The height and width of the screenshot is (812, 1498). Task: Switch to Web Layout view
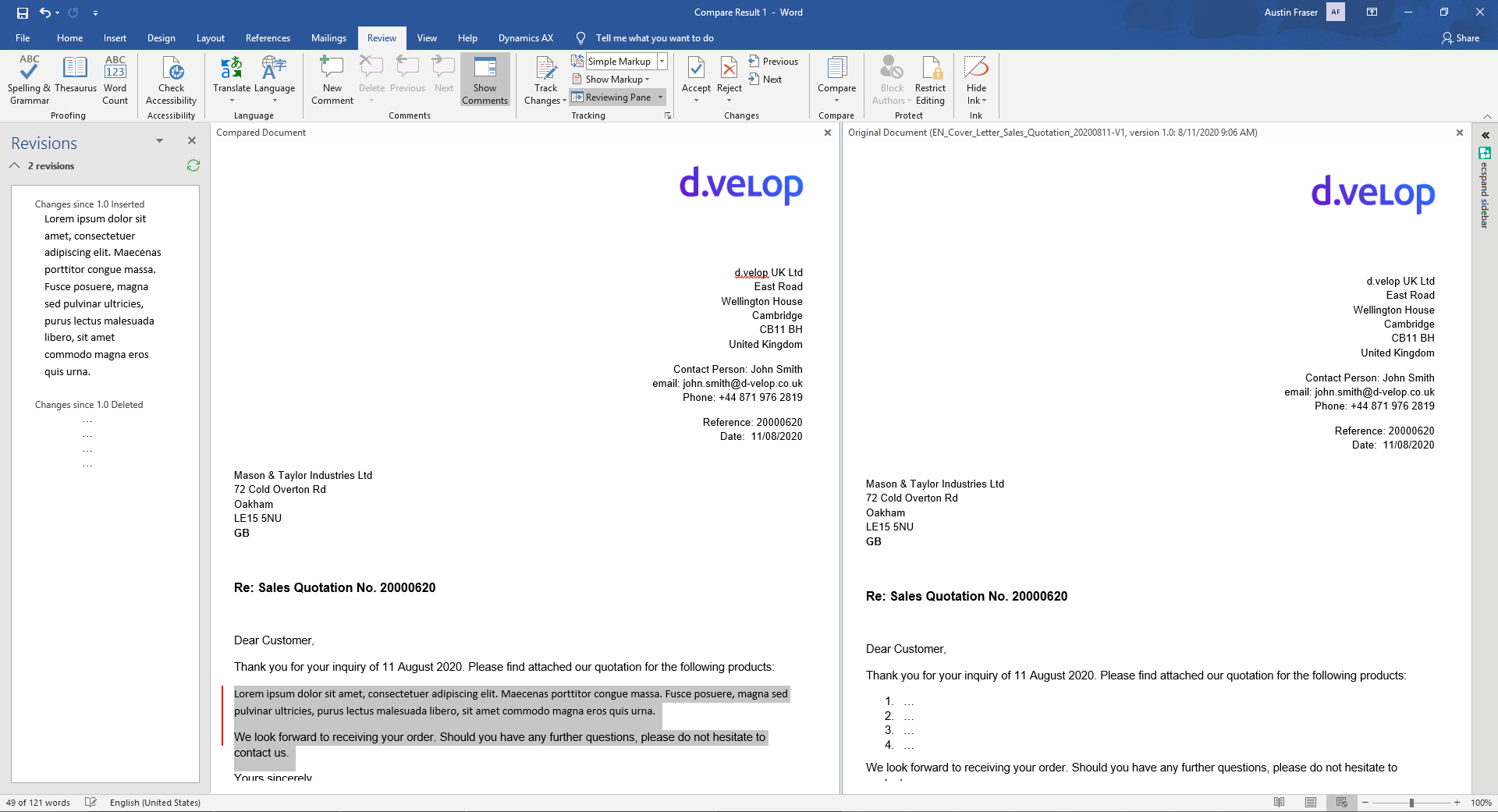1341,802
